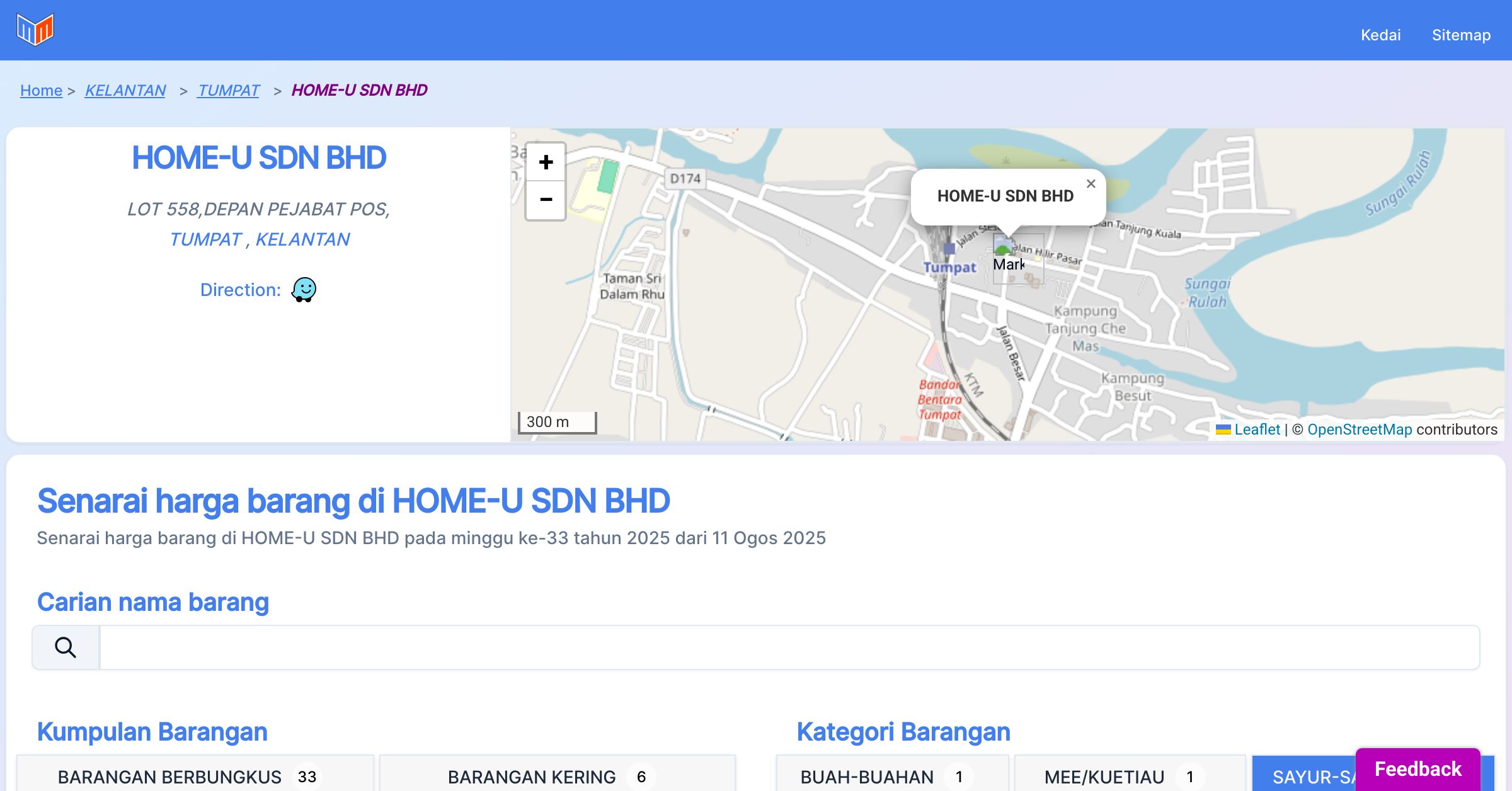The height and width of the screenshot is (791, 1512).
Task: Open the OpenStreetMap attribution link
Action: point(1359,430)
